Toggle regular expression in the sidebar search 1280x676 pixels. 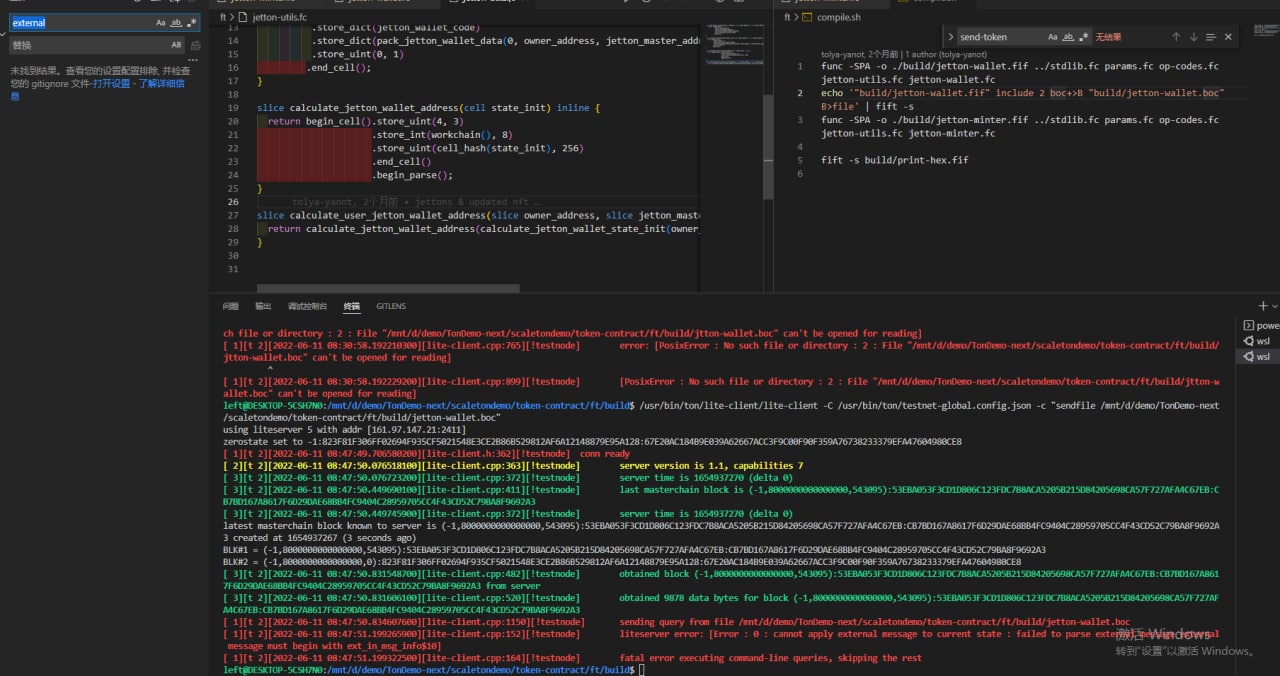pos(192,22)
